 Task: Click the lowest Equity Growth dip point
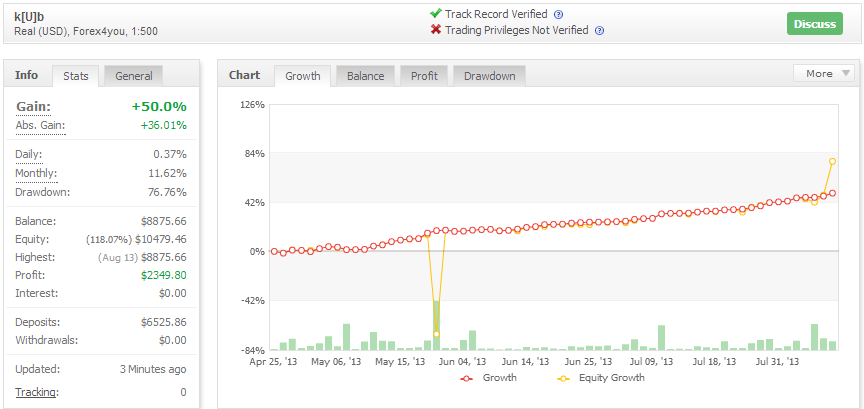coord(436,335)
